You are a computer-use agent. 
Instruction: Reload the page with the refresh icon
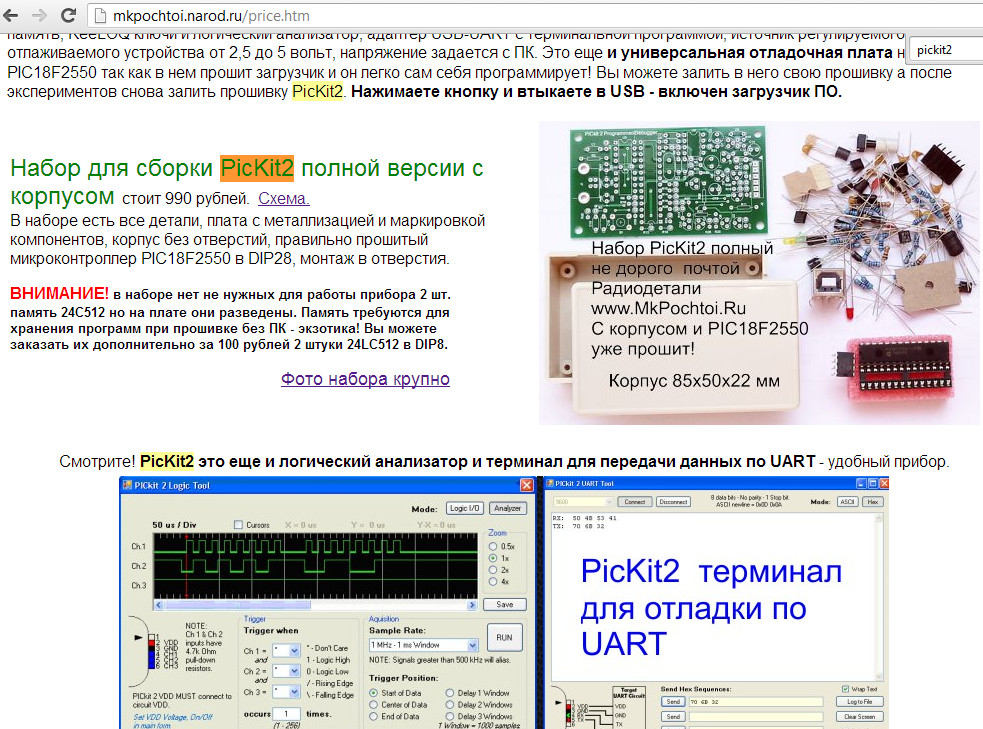pos(67,15)
